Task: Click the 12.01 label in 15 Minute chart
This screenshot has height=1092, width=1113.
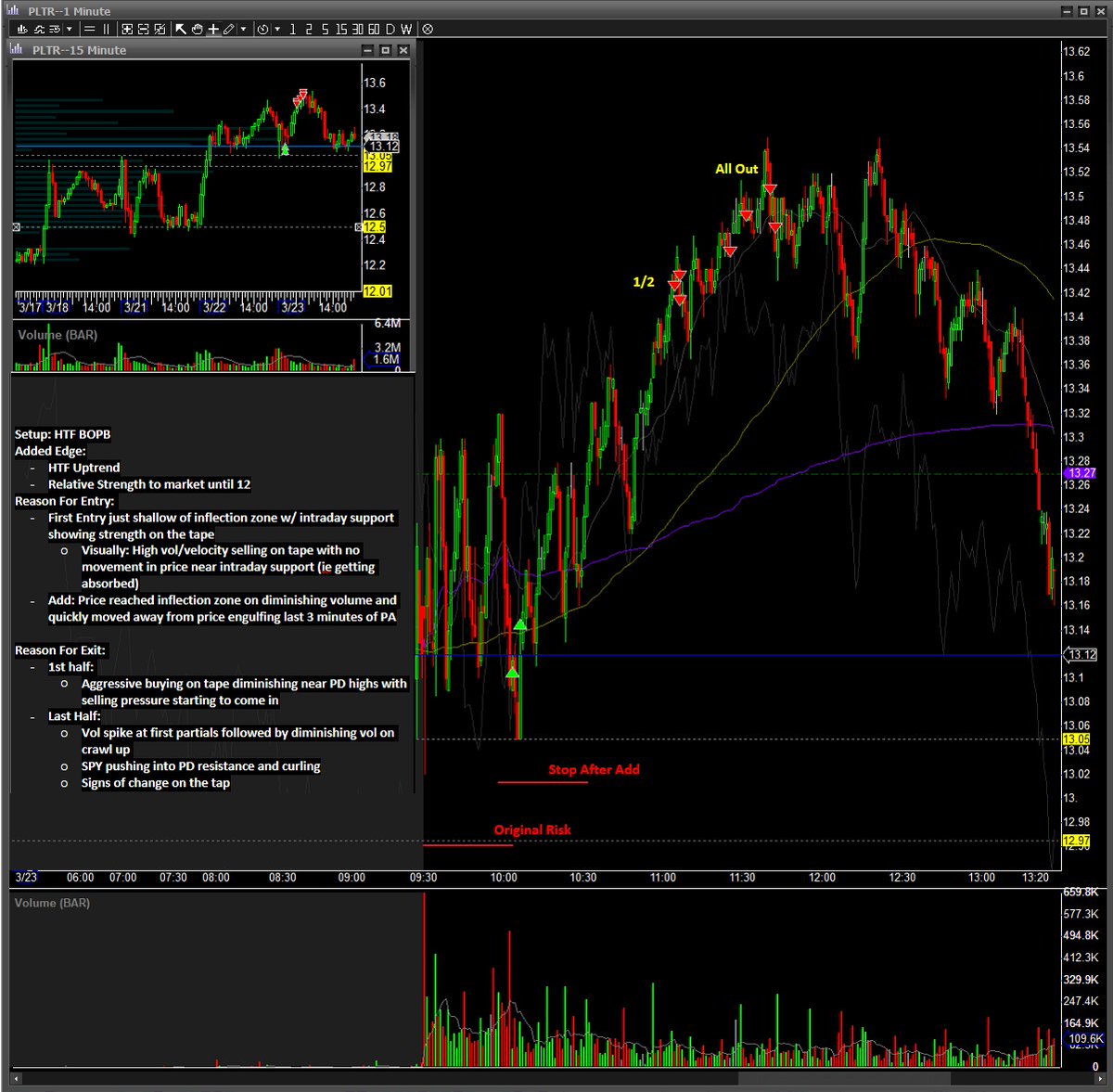Action: (377, 291)
